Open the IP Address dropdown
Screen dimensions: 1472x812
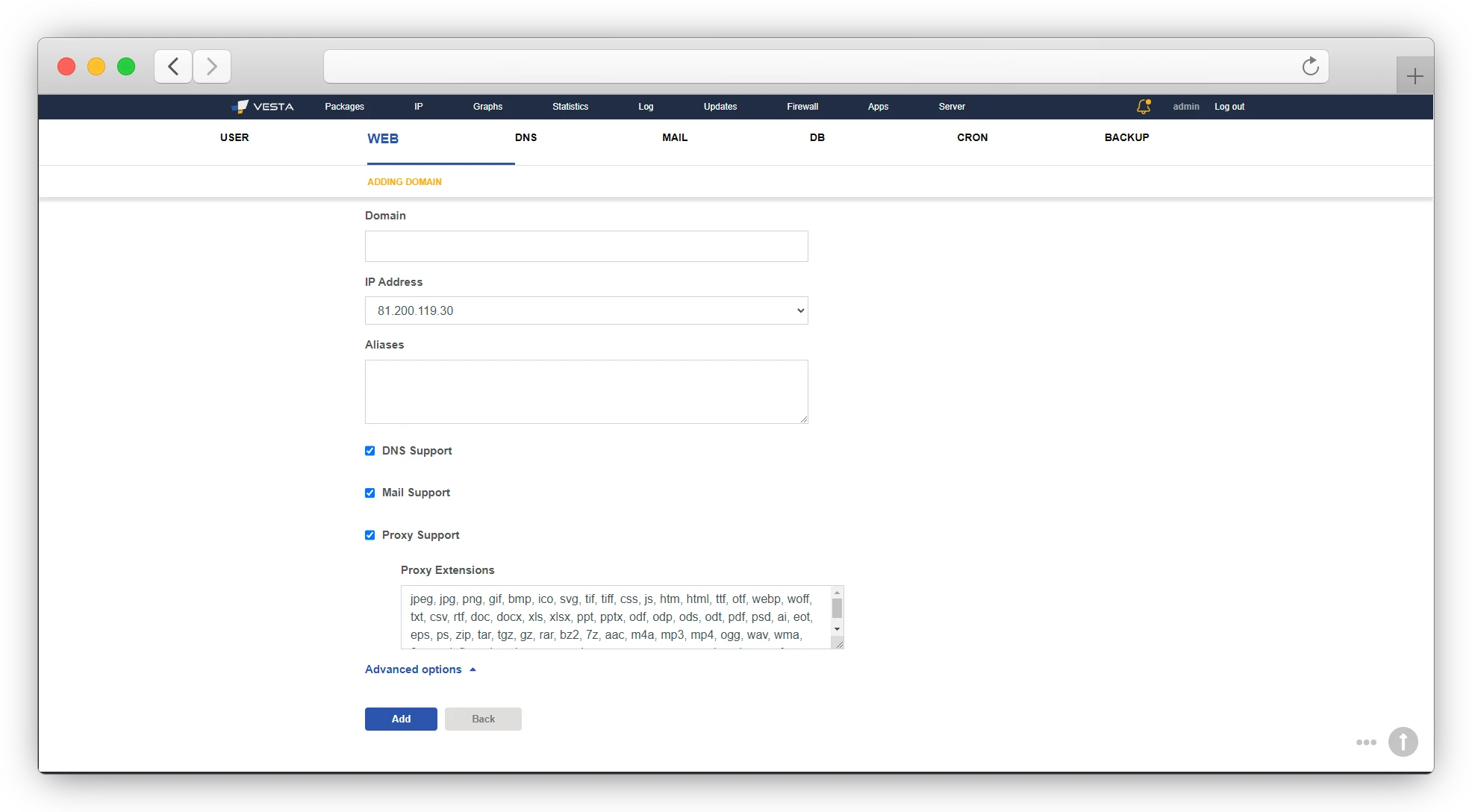tap(799, 310)
